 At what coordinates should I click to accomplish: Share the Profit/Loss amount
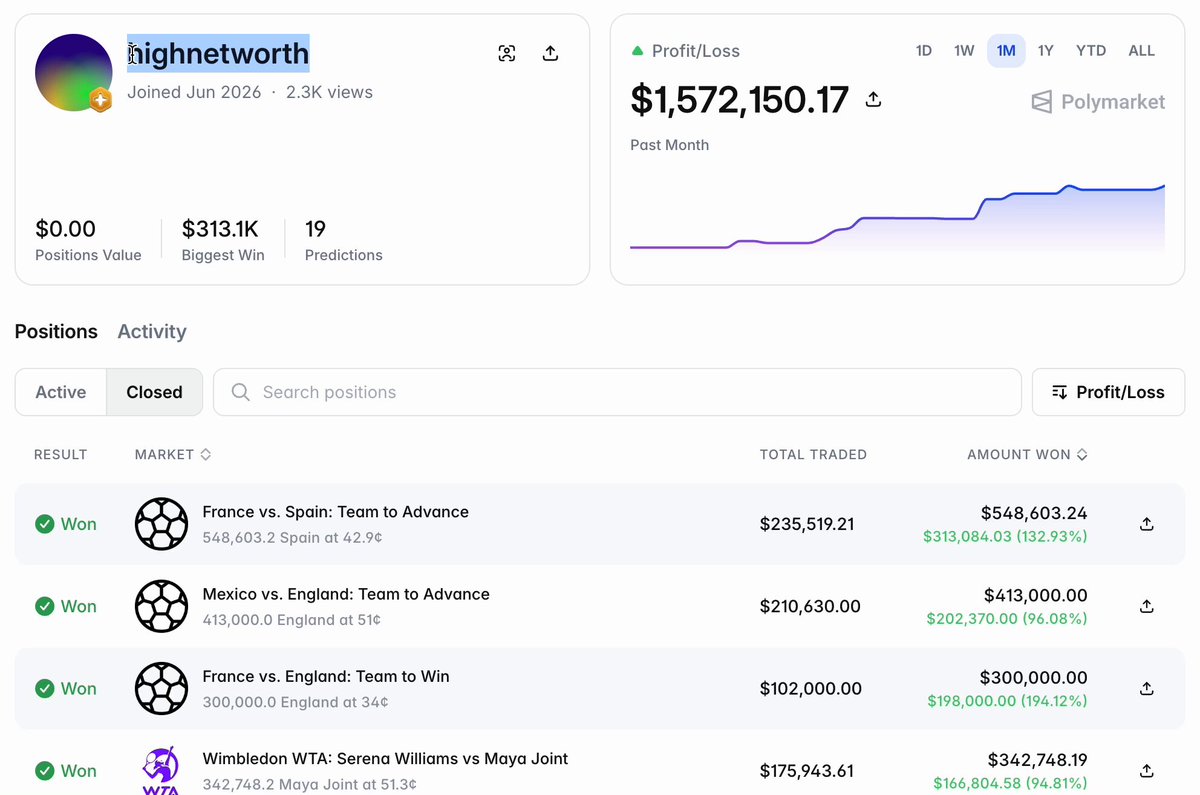click(x=873, y=99)
